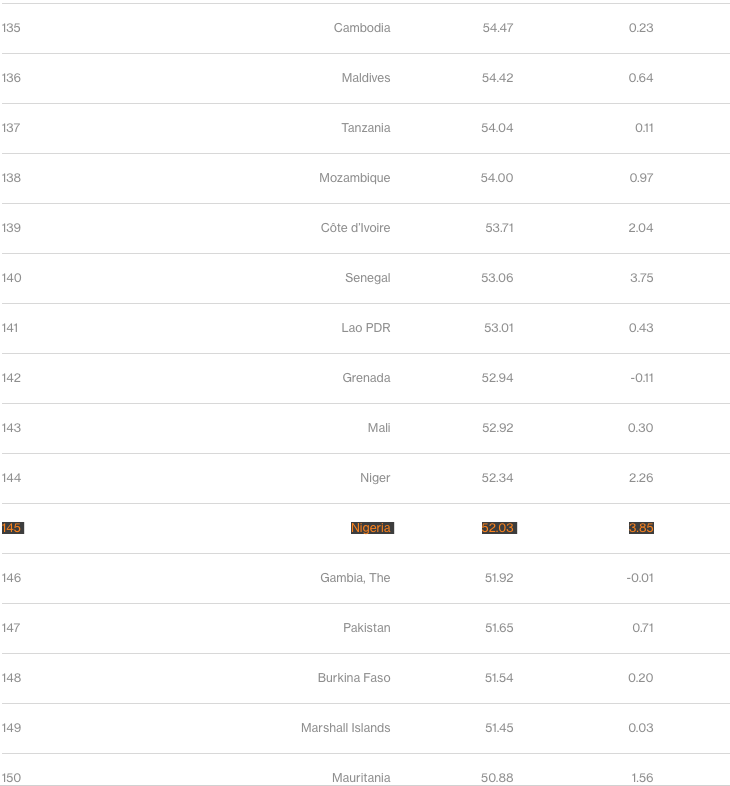730x786 pixels.
Task: Click Burkina Faso in the table
Action: (x=354, y=678)
